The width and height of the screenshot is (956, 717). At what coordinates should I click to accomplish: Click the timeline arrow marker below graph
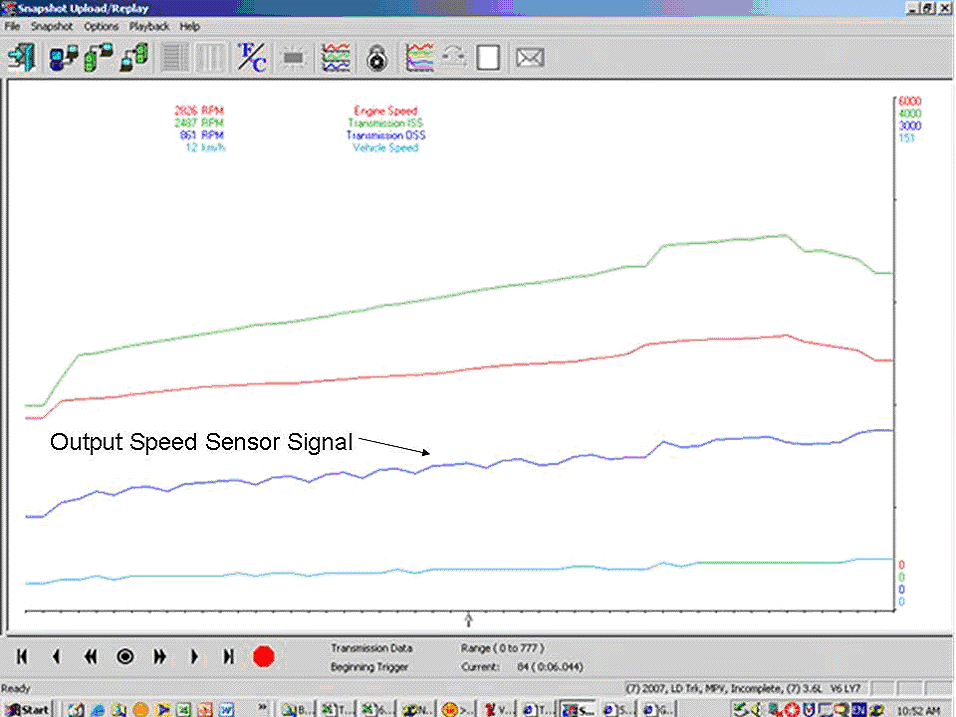[x=467, y=620]
